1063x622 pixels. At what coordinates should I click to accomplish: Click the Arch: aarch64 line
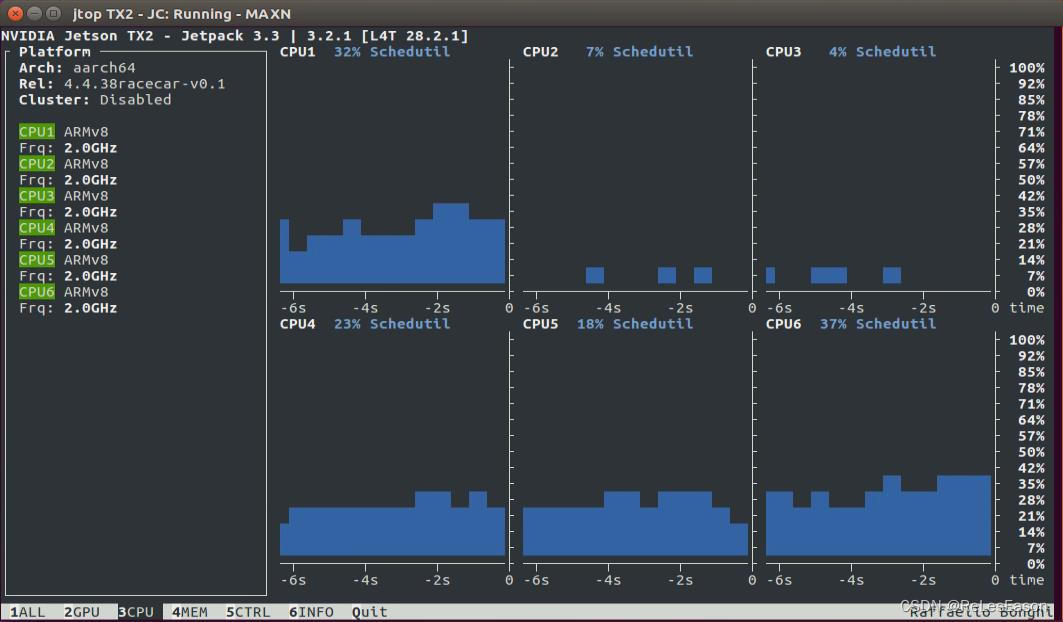[x=77, y=68]
